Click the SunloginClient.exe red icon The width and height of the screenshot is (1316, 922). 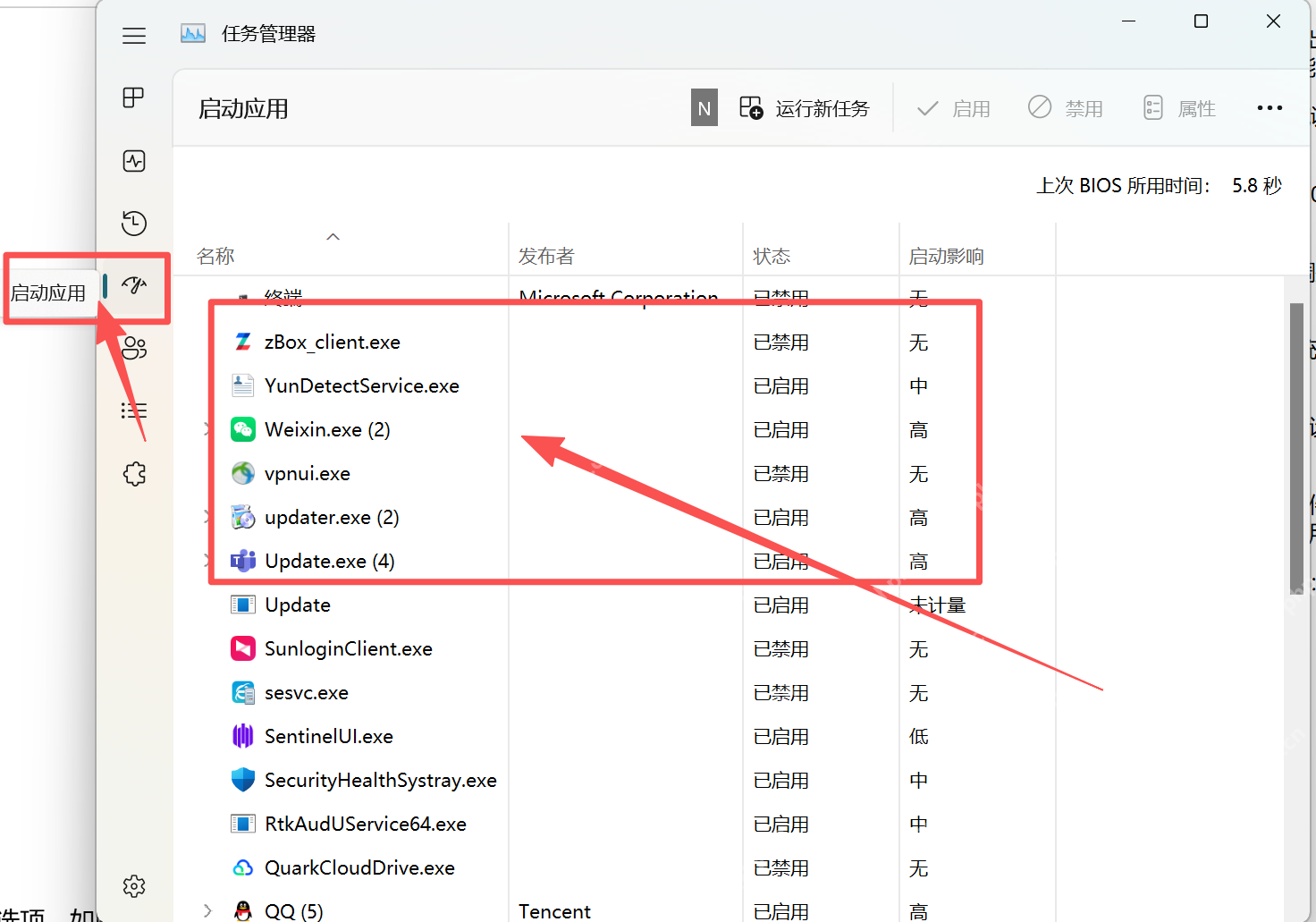243,648
